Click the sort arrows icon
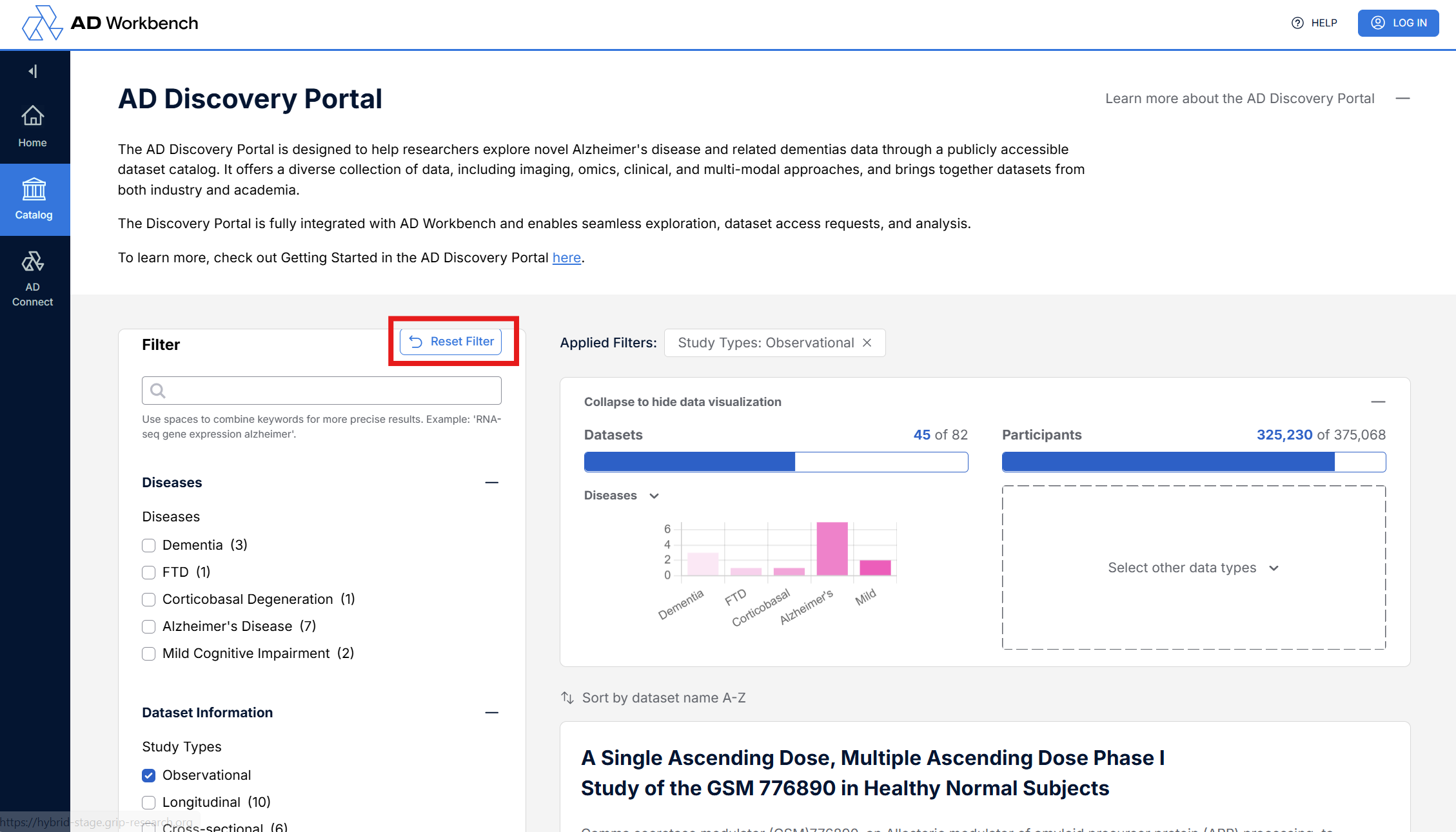1456x832 pixels. coord(567,698)
